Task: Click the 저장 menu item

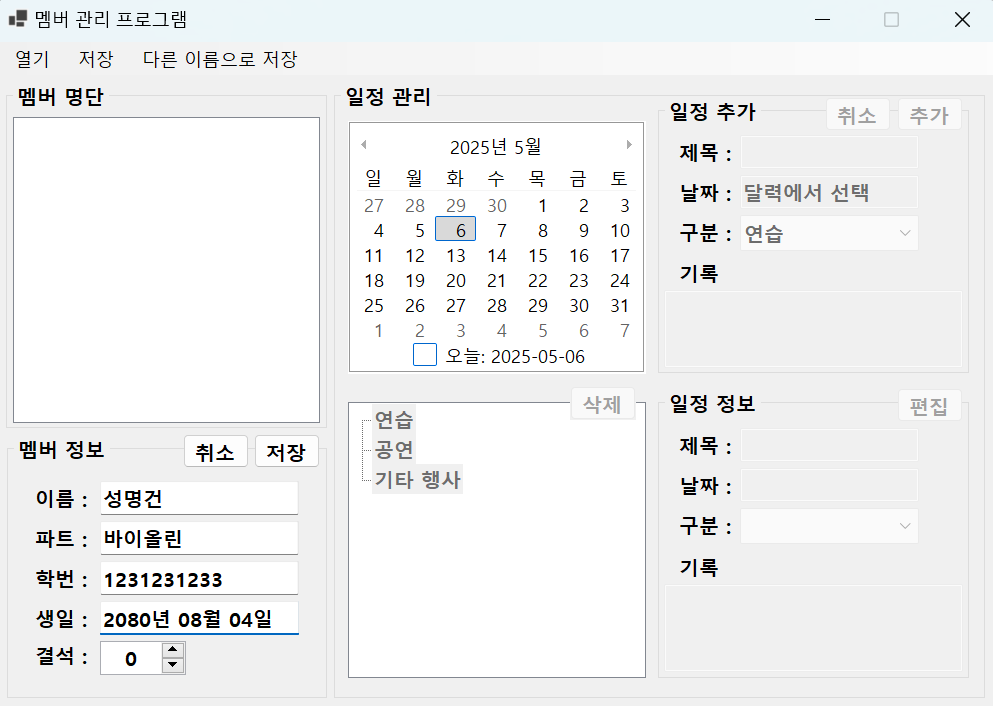Action: click(96, 59)
